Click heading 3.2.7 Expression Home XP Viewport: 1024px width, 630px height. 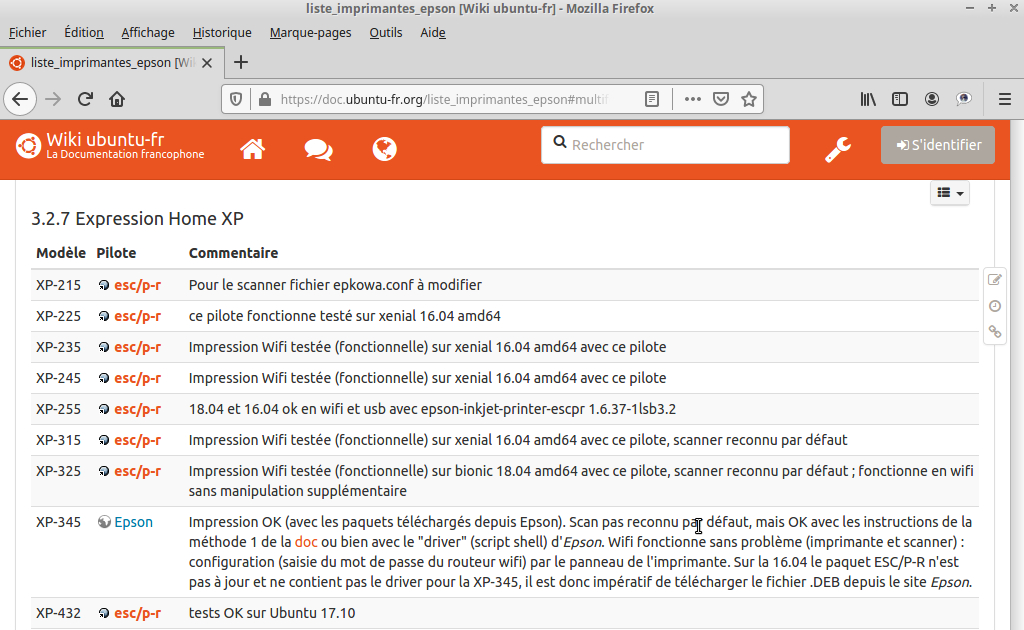(x=137, y=219)
